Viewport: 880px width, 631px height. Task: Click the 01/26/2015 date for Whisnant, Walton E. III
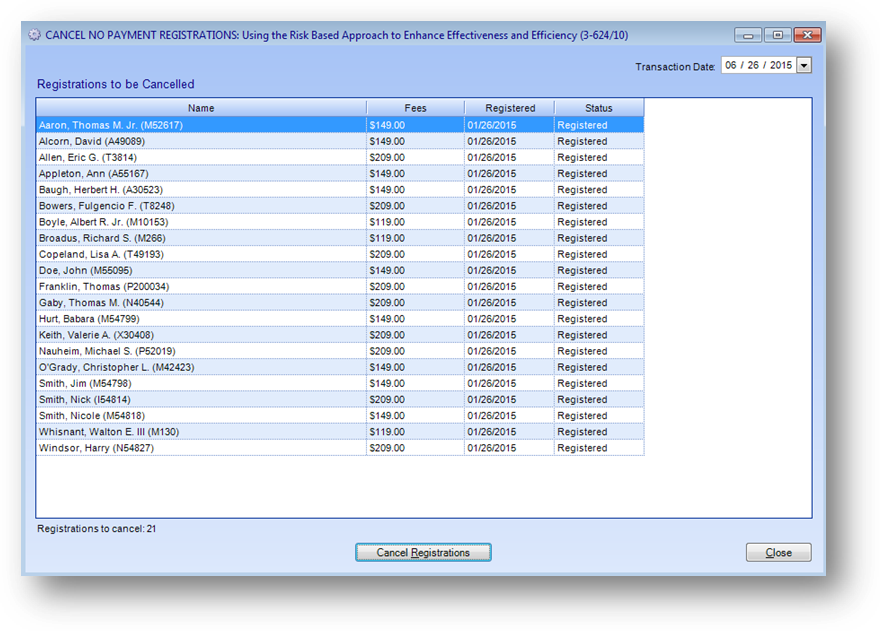(x=492, y=432)
